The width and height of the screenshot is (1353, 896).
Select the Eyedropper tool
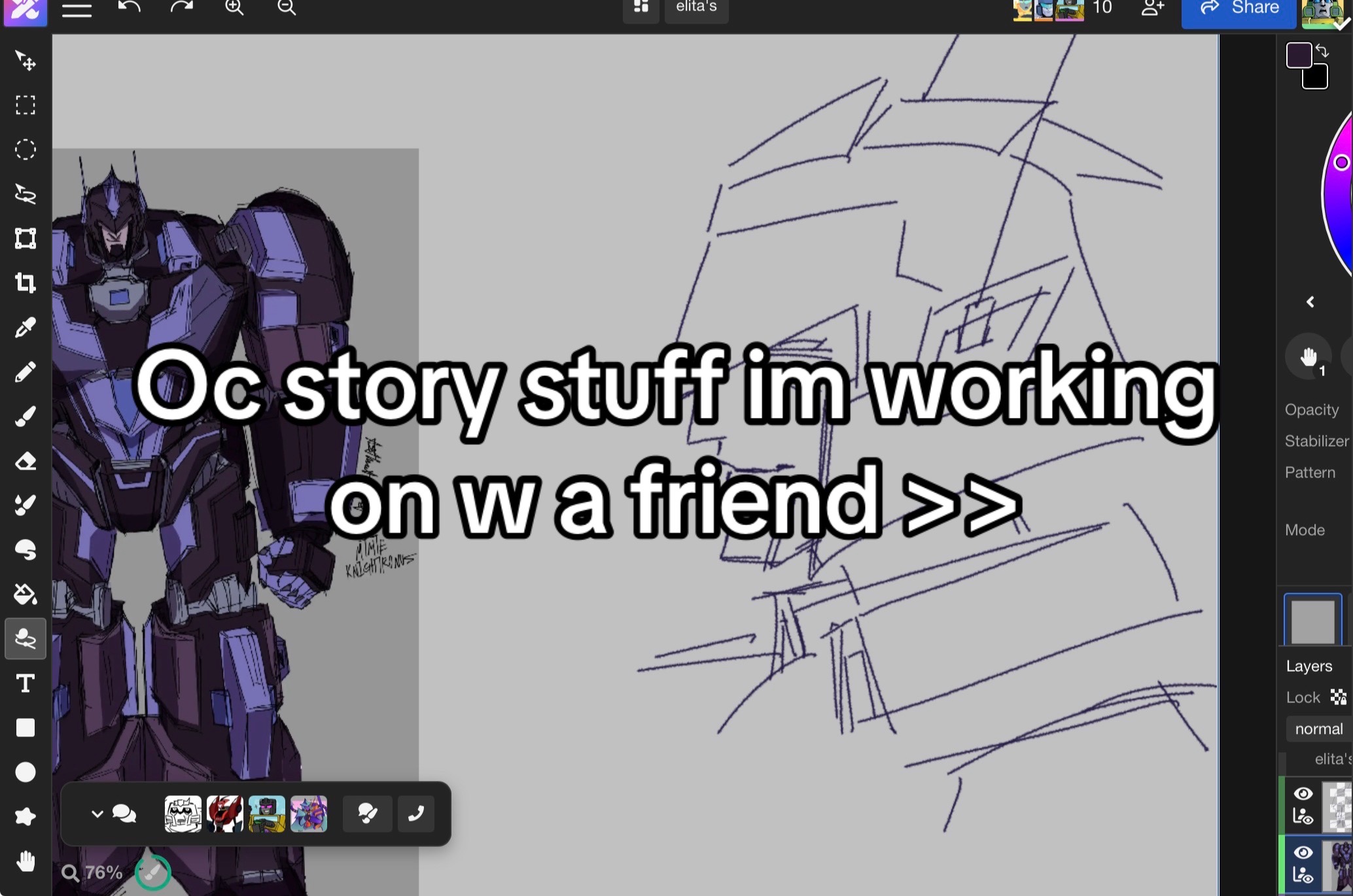pos(26,328)
